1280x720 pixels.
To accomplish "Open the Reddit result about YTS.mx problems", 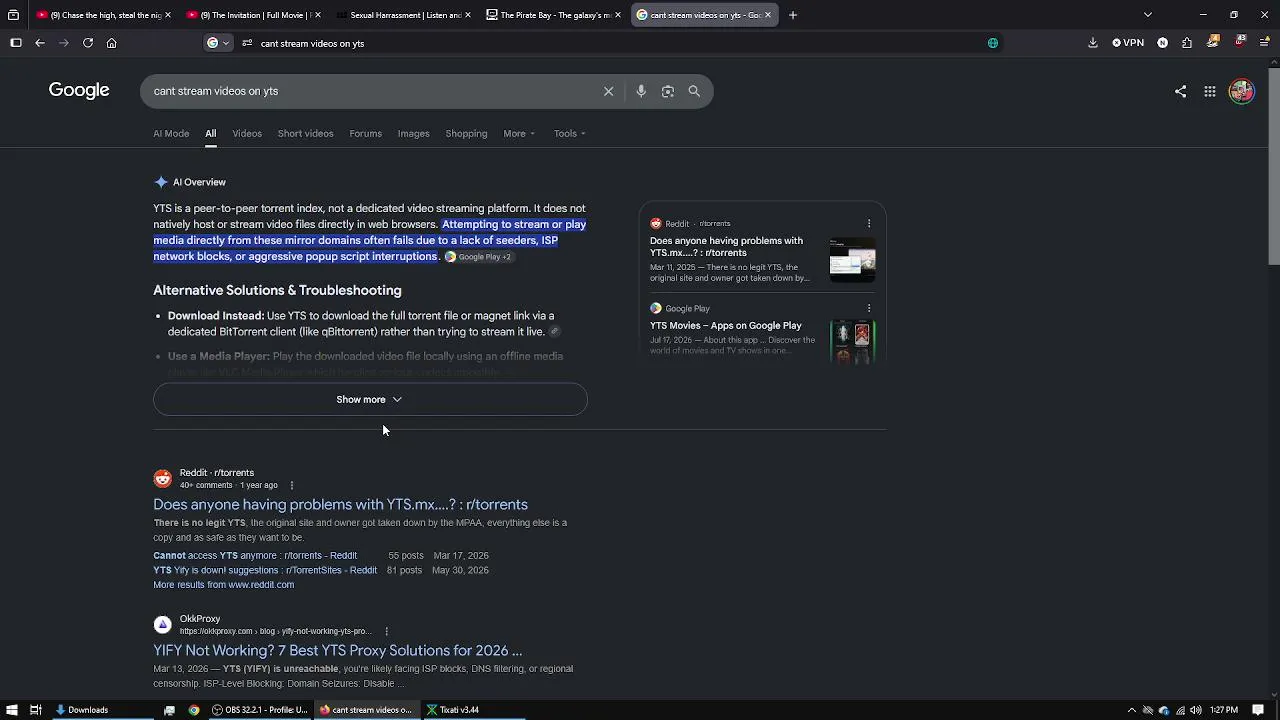I will [x=340, y=505].
